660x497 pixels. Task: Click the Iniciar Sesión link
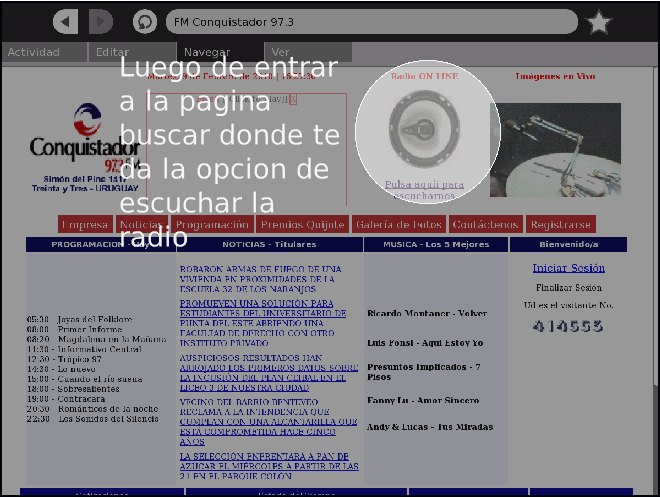tap(569, 268)
